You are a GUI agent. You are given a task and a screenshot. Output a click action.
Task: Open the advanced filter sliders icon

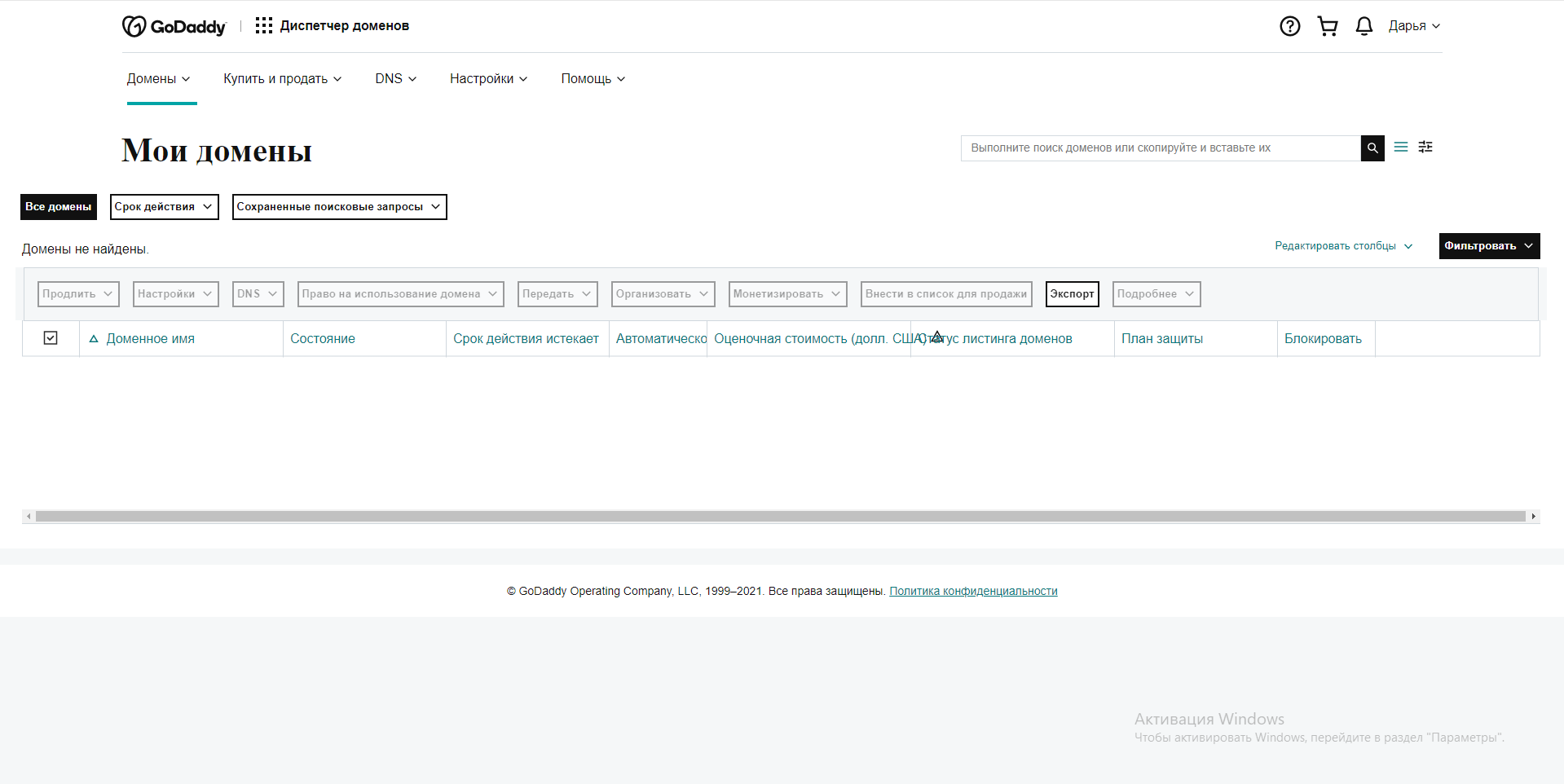[1425, 148]
